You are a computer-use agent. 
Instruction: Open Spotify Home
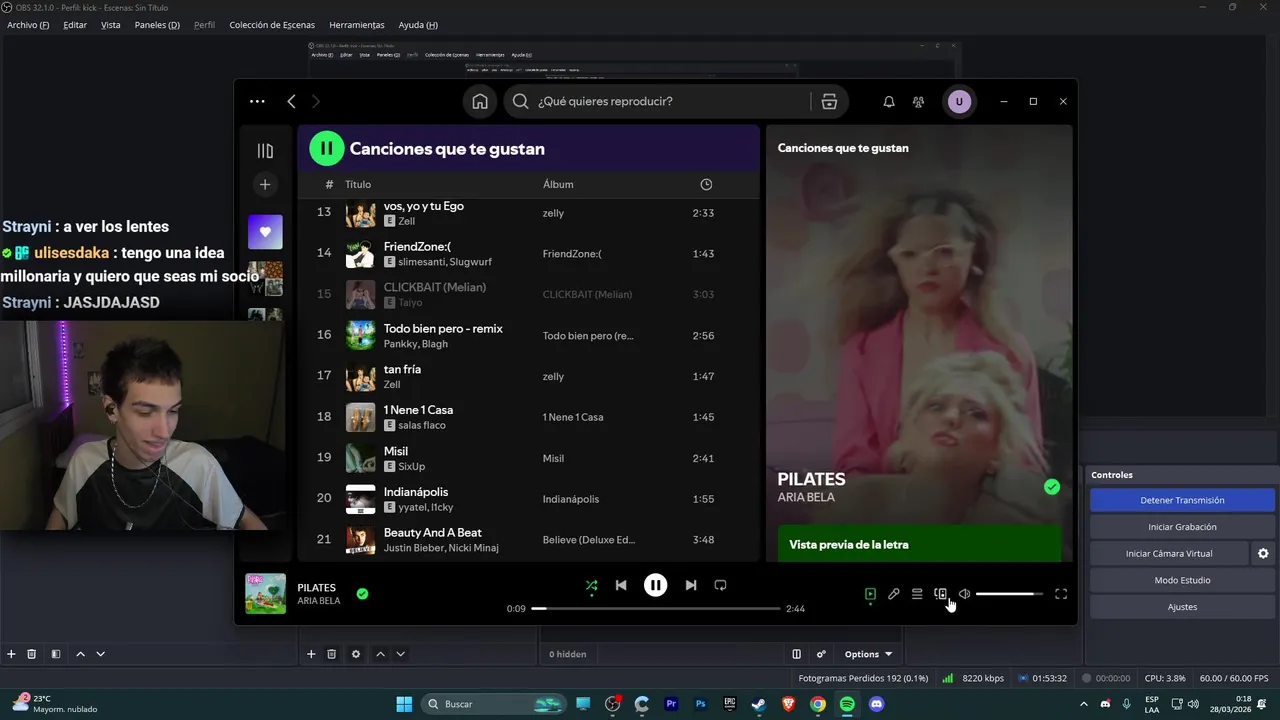(x=480, y=101)
